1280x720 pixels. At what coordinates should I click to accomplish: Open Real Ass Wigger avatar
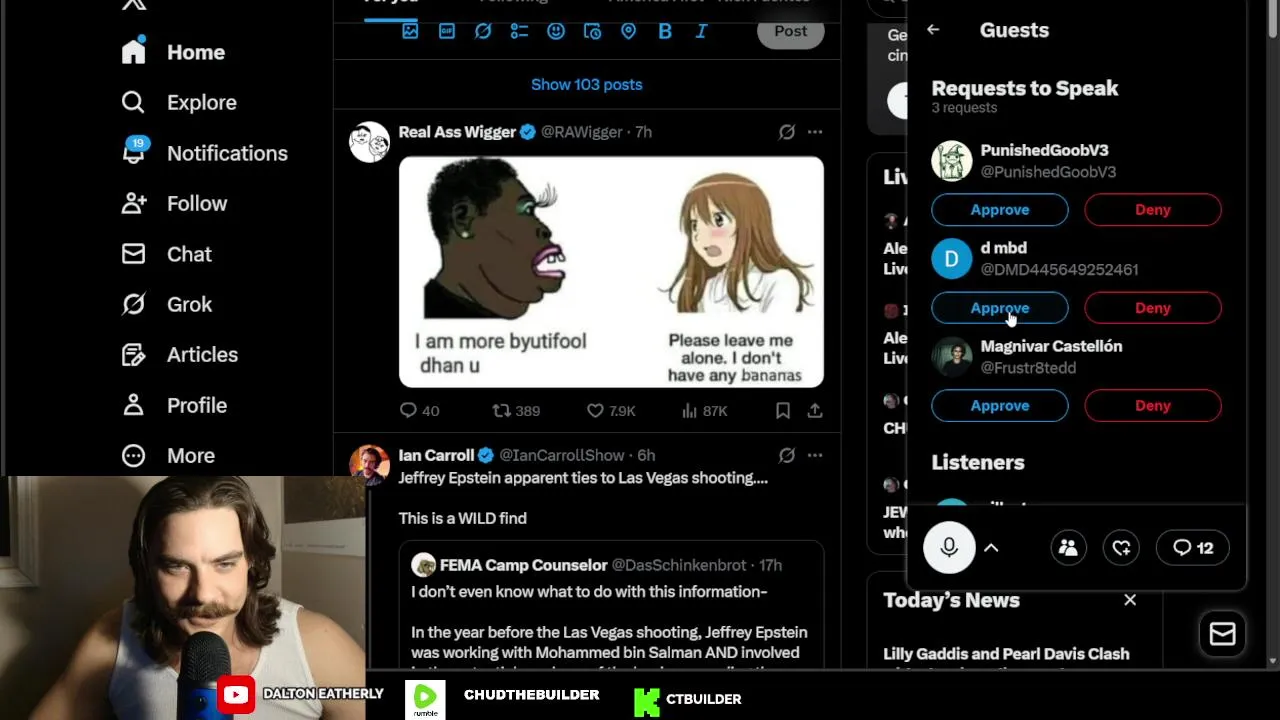point(369,142)
